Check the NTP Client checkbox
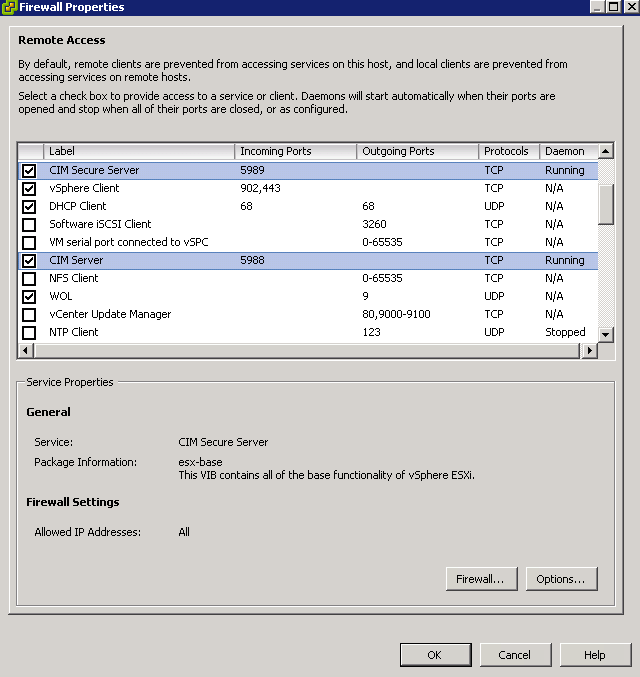 [29, 333]
